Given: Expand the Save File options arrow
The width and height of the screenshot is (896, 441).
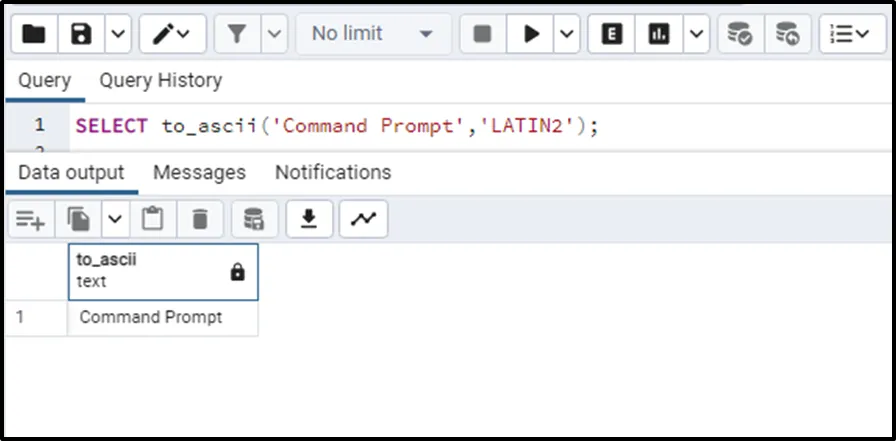Looking at the screenshot, I should click(x=118, y=34).
